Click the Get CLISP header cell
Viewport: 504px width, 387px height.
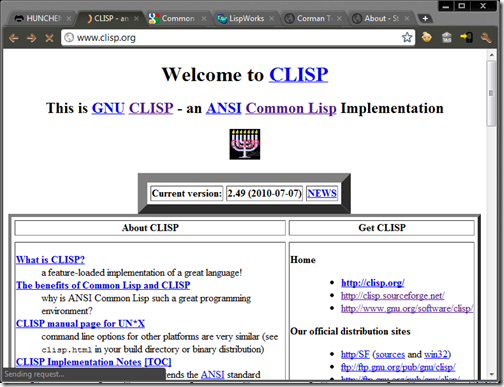pyautogui.click(x=382, y=228)
